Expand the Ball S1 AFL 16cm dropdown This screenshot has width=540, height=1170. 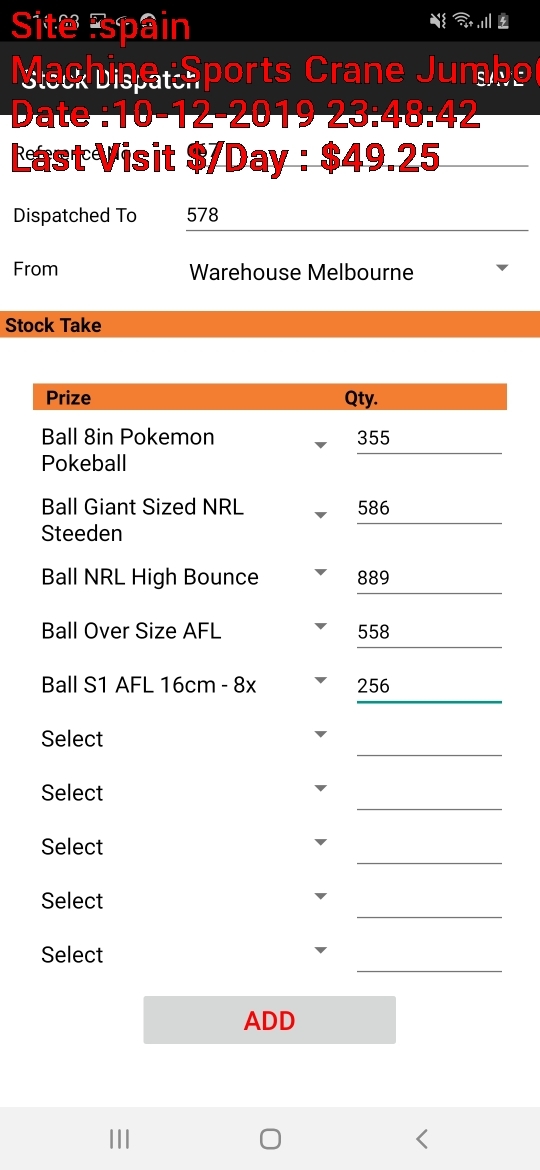[184, 685]
